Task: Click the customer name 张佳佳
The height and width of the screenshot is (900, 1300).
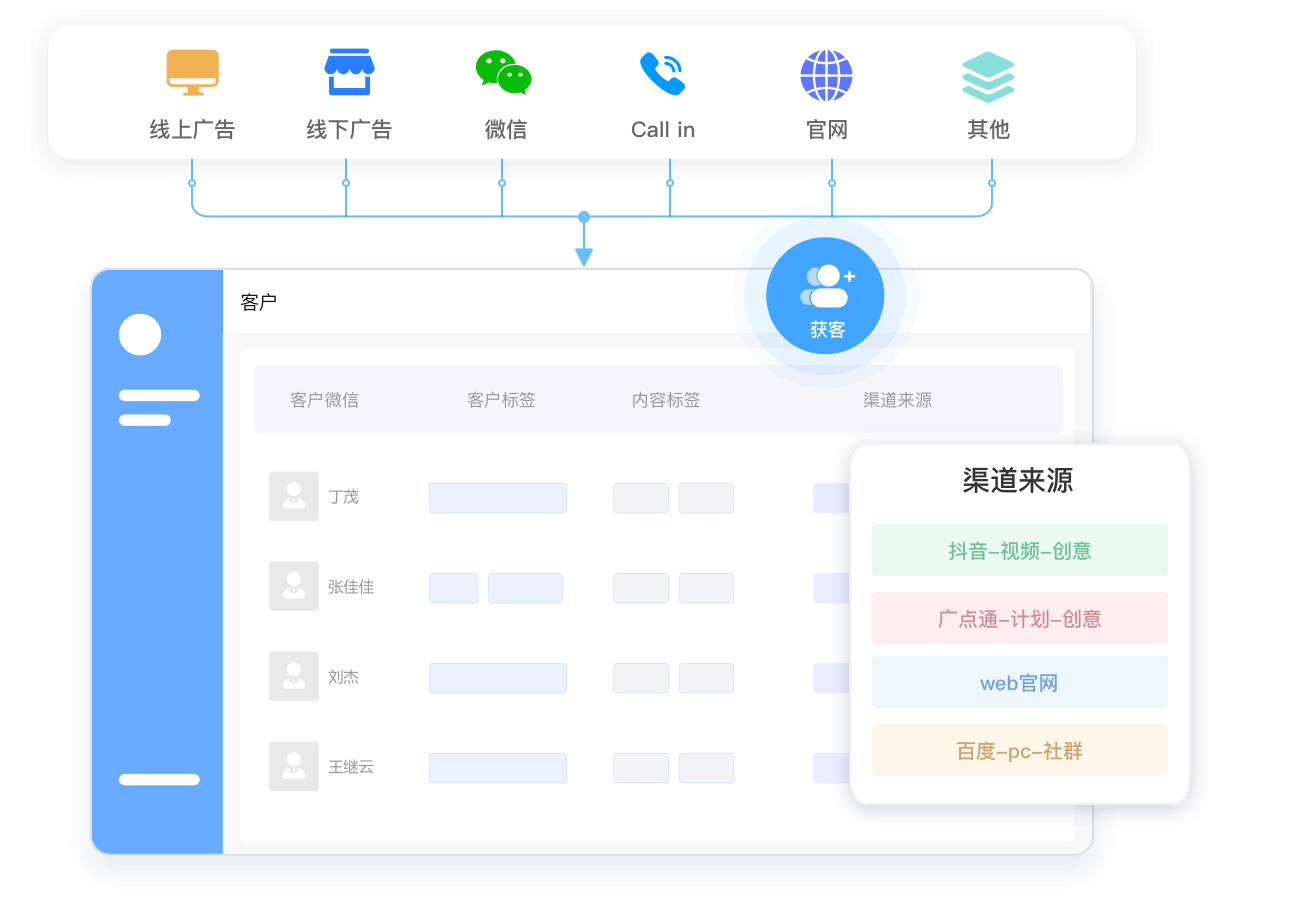Action: pyautogui.click(x=351, y=587)
